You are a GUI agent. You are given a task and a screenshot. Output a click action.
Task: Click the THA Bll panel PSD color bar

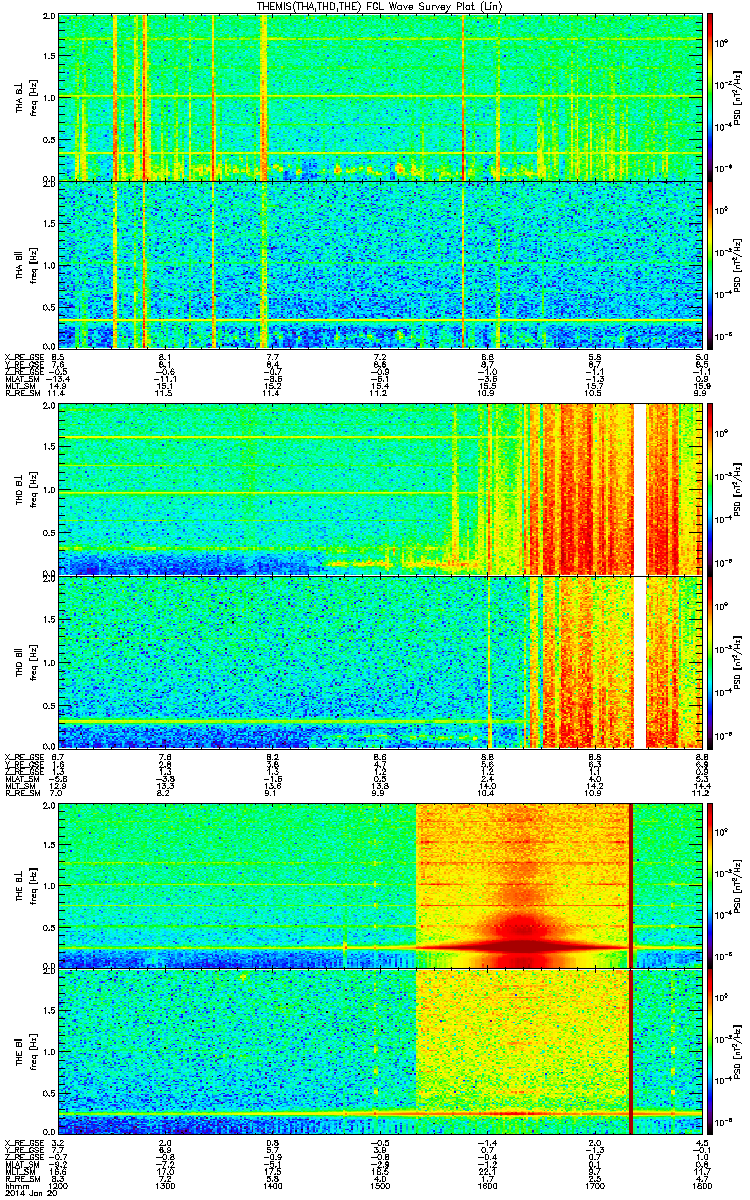coord(711,264)
